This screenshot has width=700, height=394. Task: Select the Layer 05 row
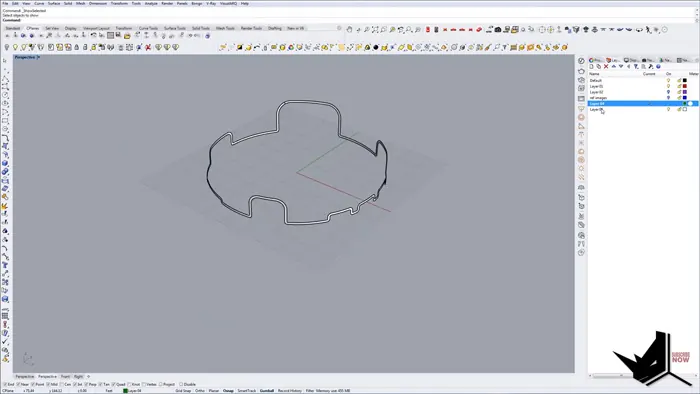coord(643,109)
